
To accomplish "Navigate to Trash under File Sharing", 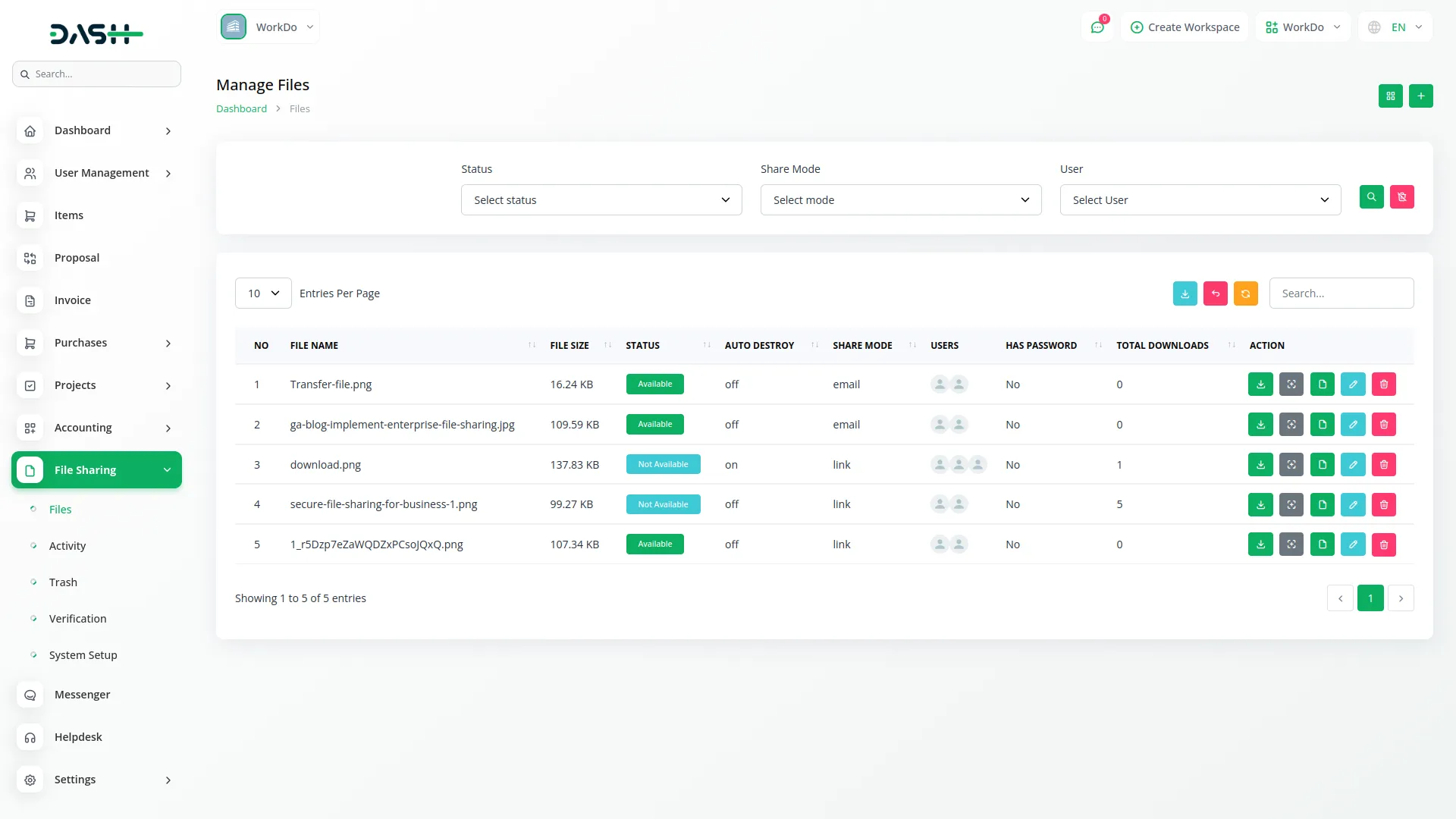I will [x=63, y=582].
